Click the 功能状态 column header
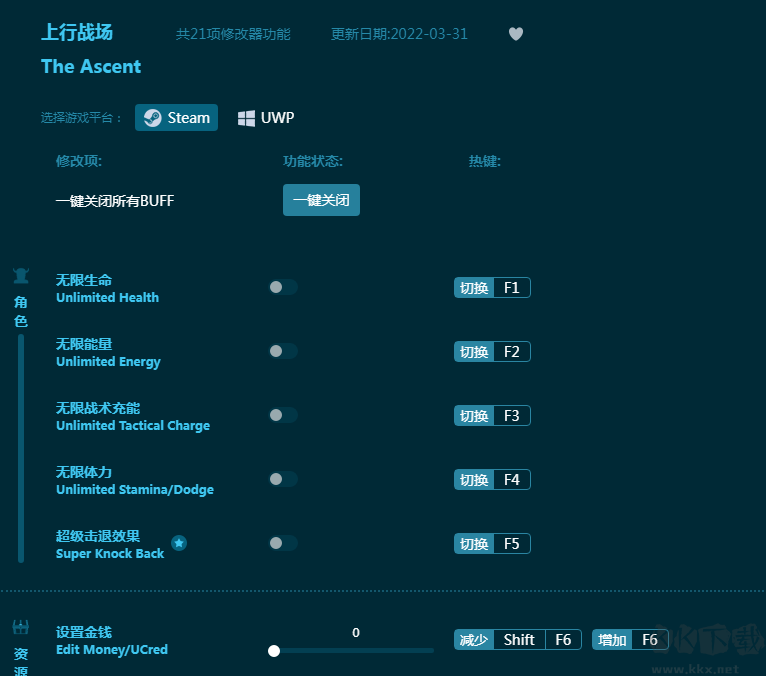Screen dimensions: 766x676 click(313, 161)
